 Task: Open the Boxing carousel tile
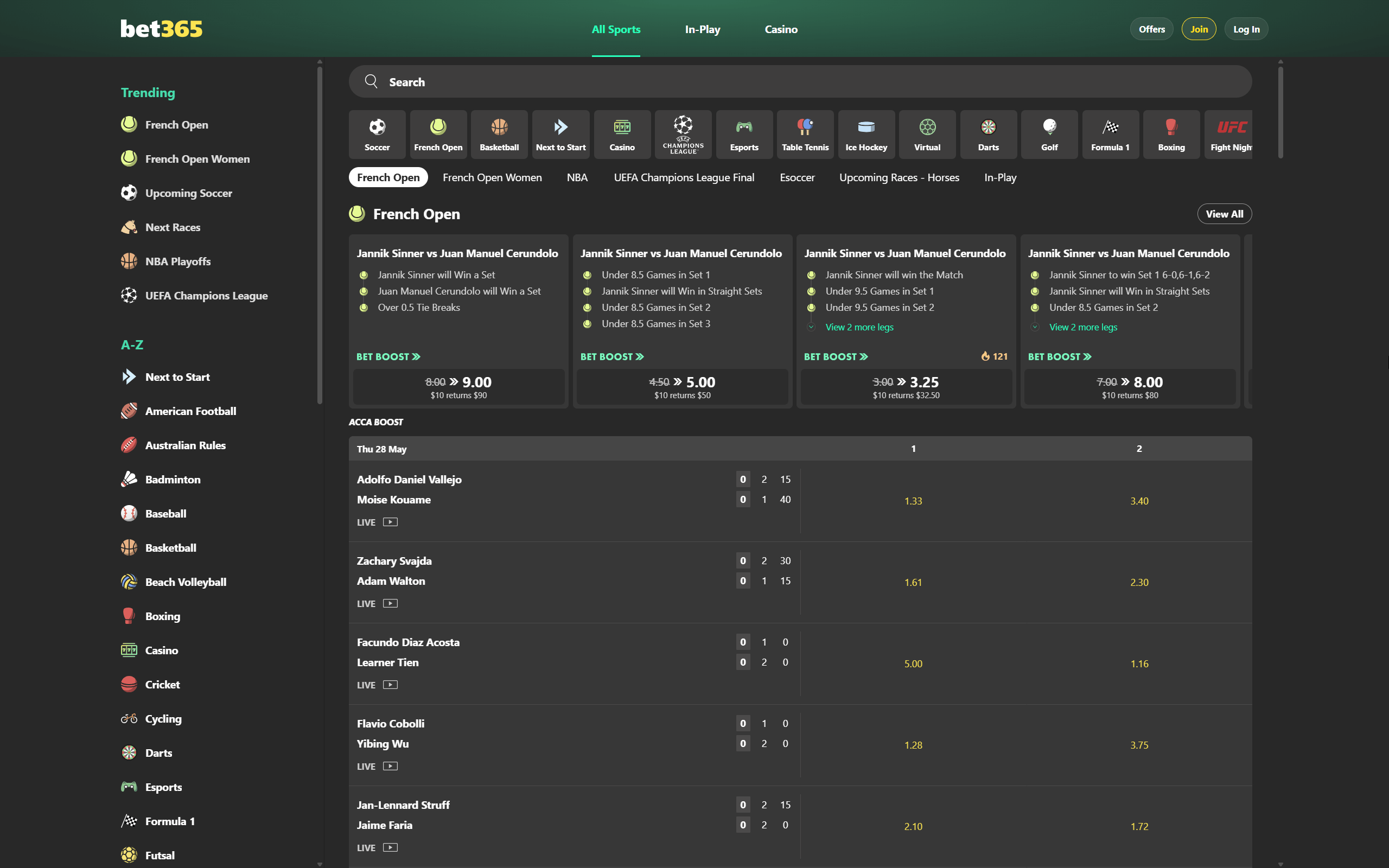[1171, 135]
